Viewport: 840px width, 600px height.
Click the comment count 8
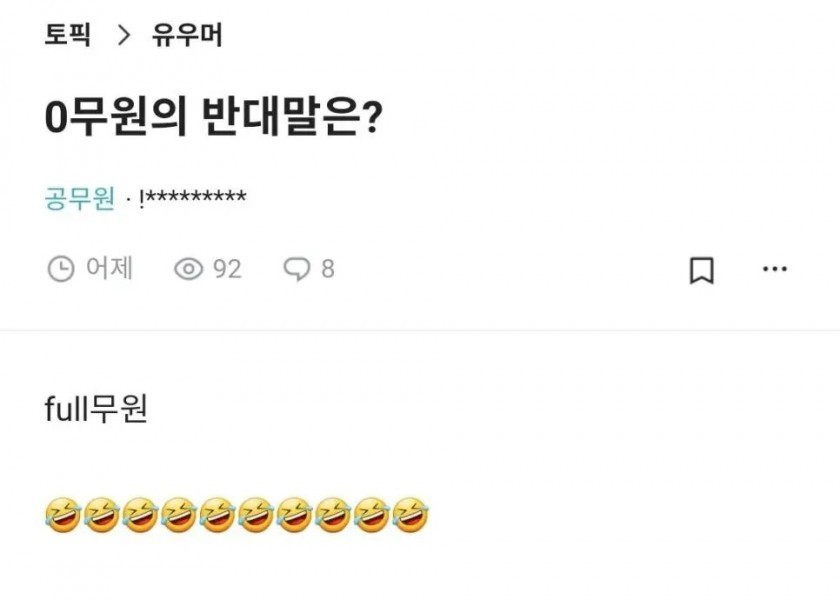click(327, 269)
